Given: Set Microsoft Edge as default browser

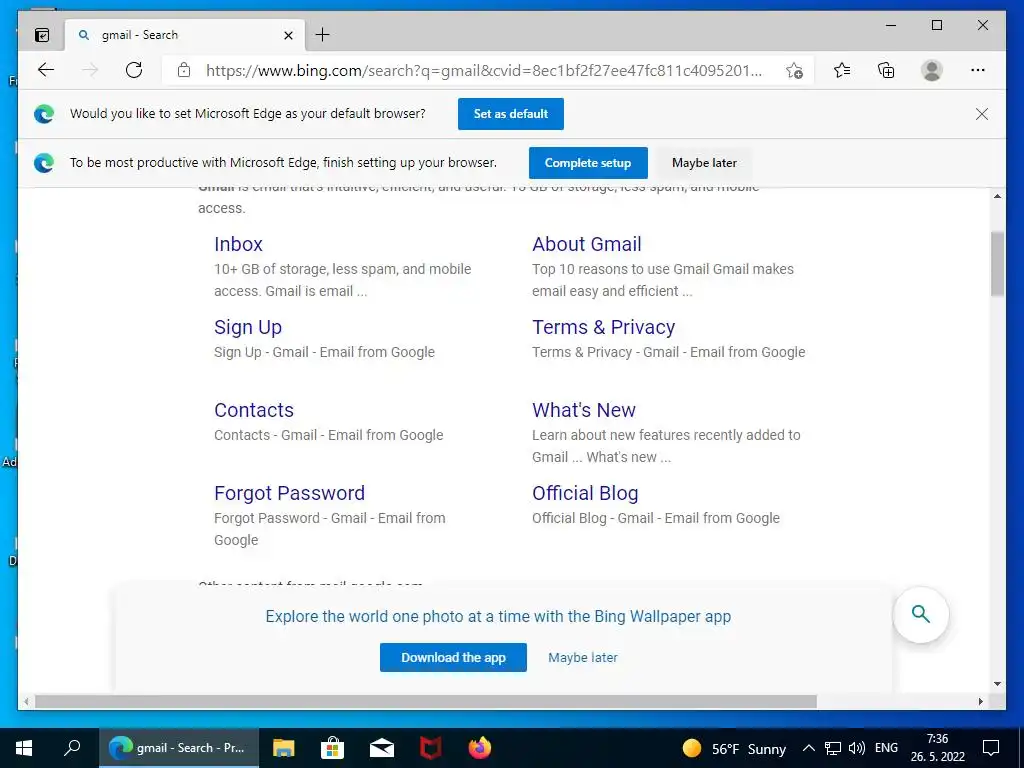Looking at the screenshot, I should tap(511, 114).
